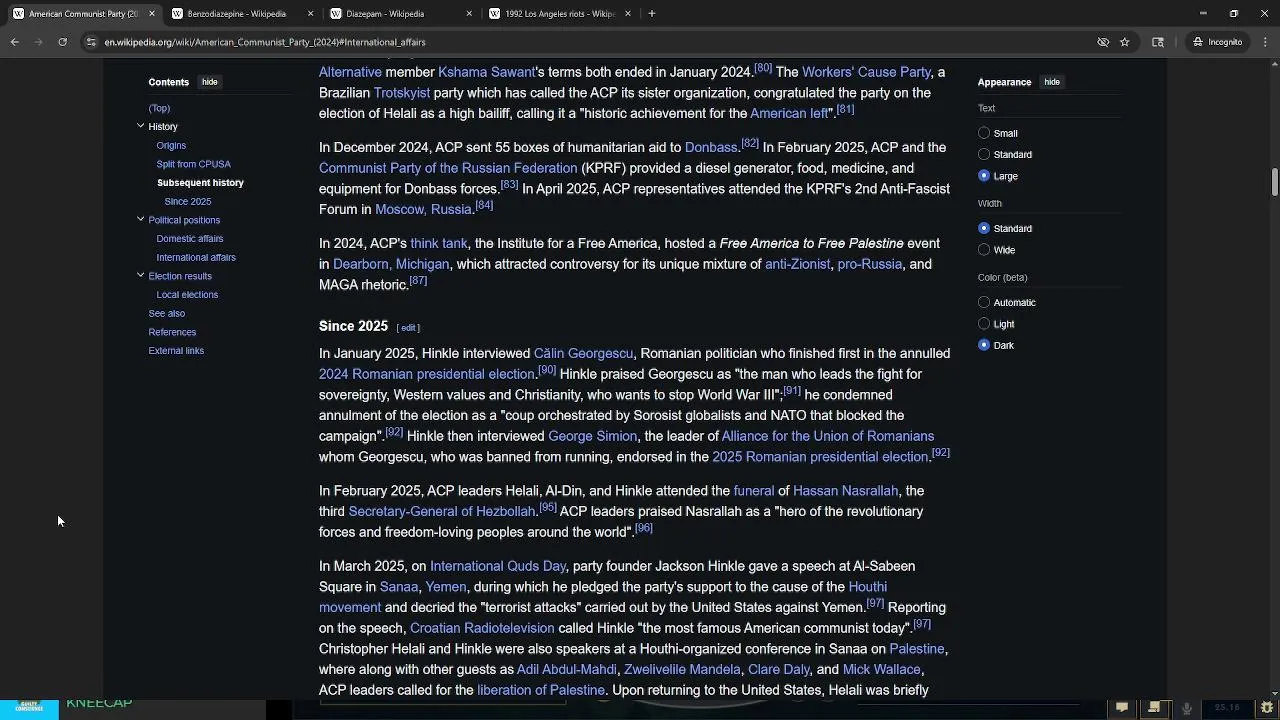1280x720 pixels.
Task: Open International Quds Day link
Action: point(498,566)
